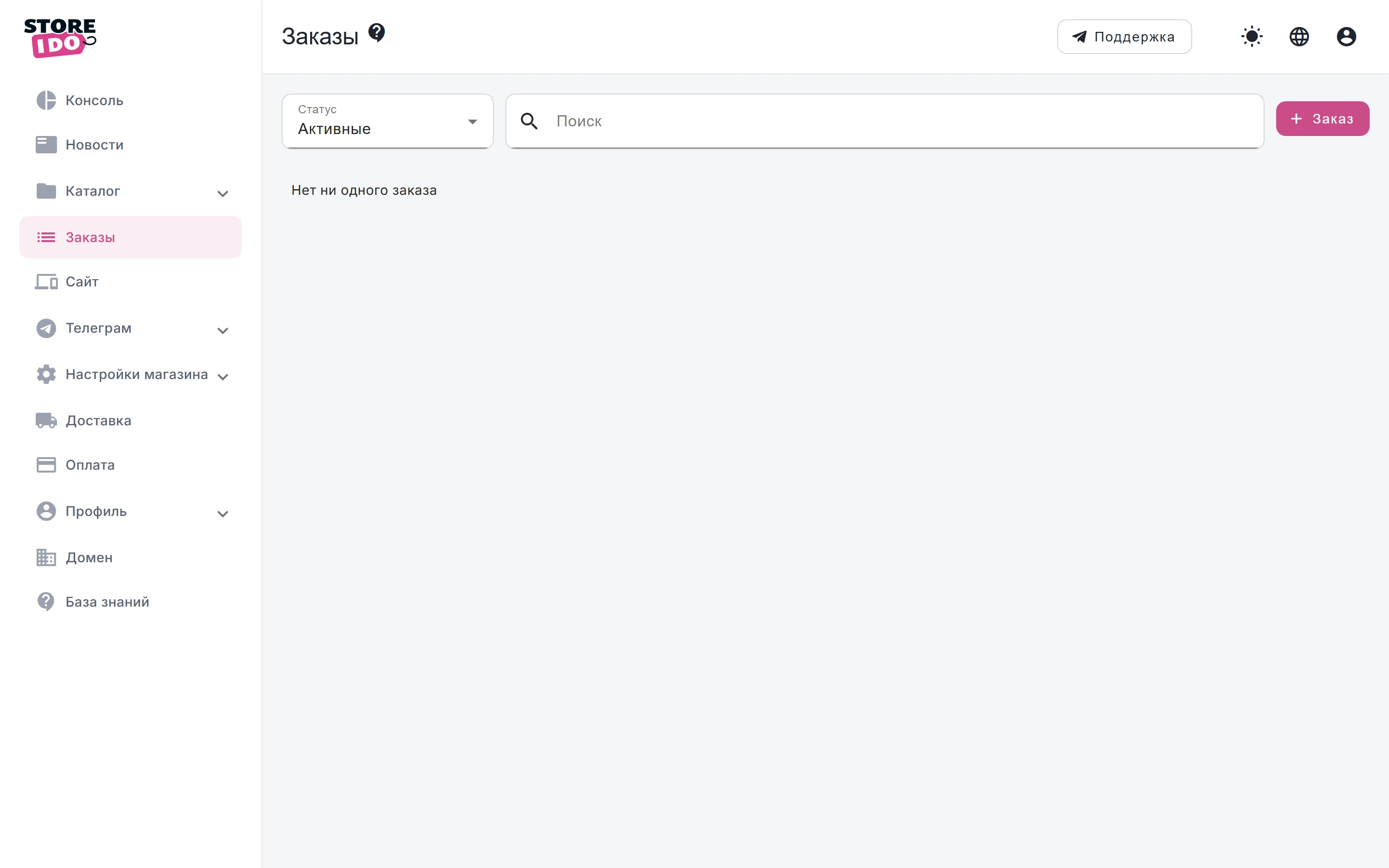The height and width of the screenshot is (868, 1389).
Task: Expand the Телеграм submenu chevron
Action: (223, 331)
